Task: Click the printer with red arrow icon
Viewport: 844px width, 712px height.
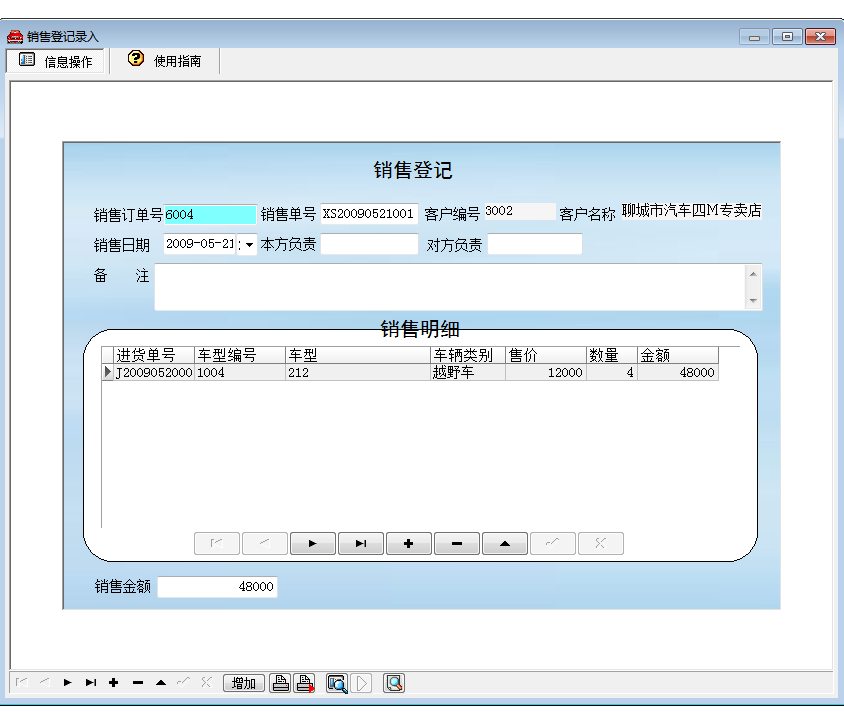Action: [305, 683]
